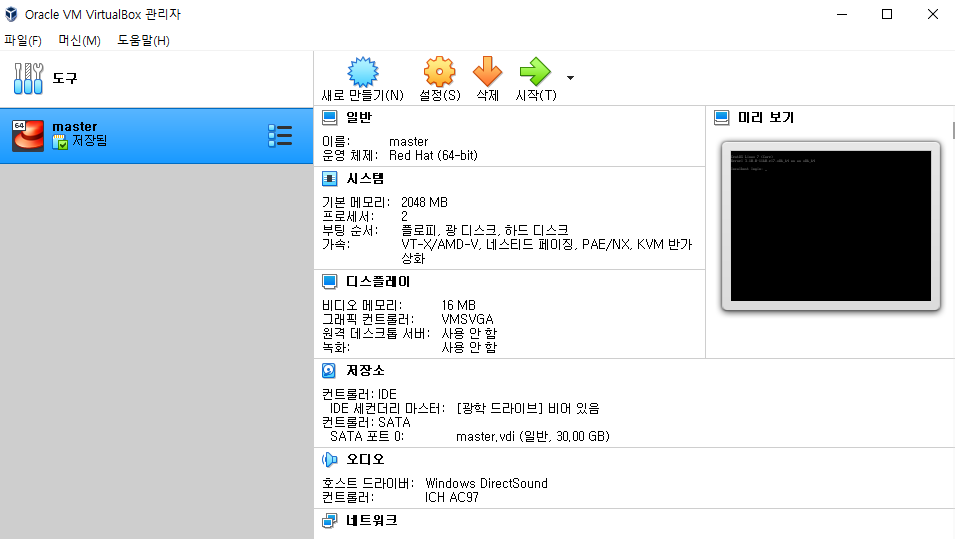Open the 파일(F) menu
The width and height of the screenshot is (955, 539).
(x=23, y=40)
